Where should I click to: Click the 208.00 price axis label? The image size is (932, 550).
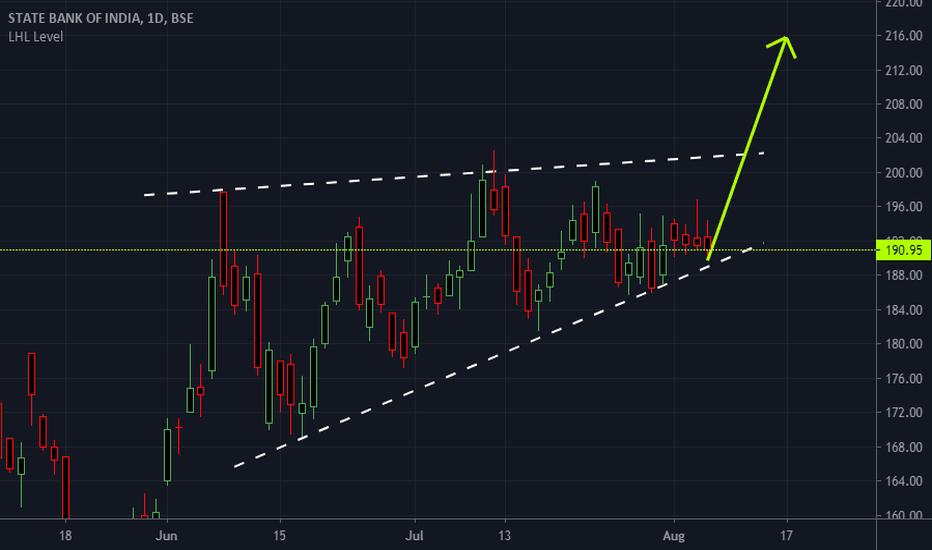[903, 104]
